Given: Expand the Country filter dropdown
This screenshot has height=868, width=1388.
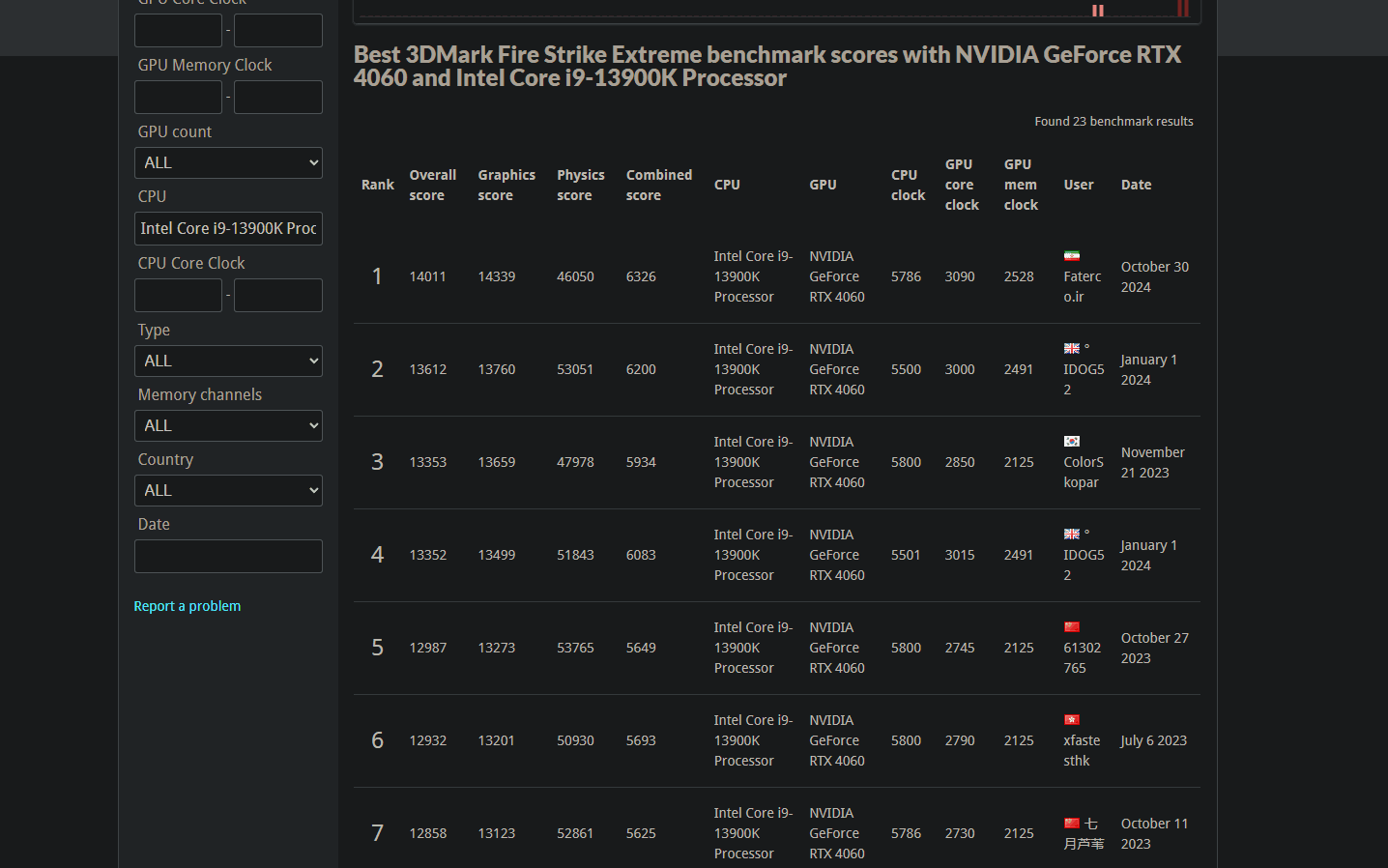Looking at the screenshot, I should 228,491.
